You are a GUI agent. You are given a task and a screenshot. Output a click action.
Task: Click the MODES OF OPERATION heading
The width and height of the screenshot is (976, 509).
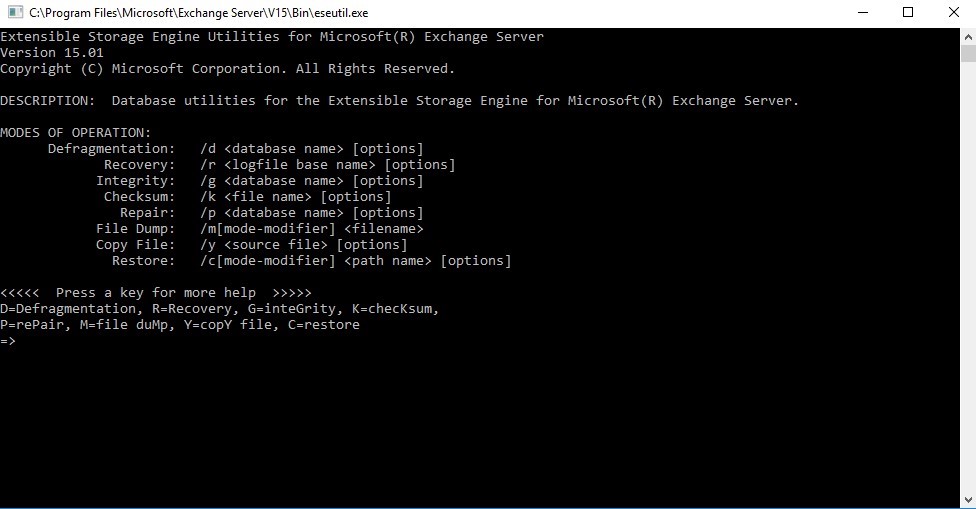76,133
